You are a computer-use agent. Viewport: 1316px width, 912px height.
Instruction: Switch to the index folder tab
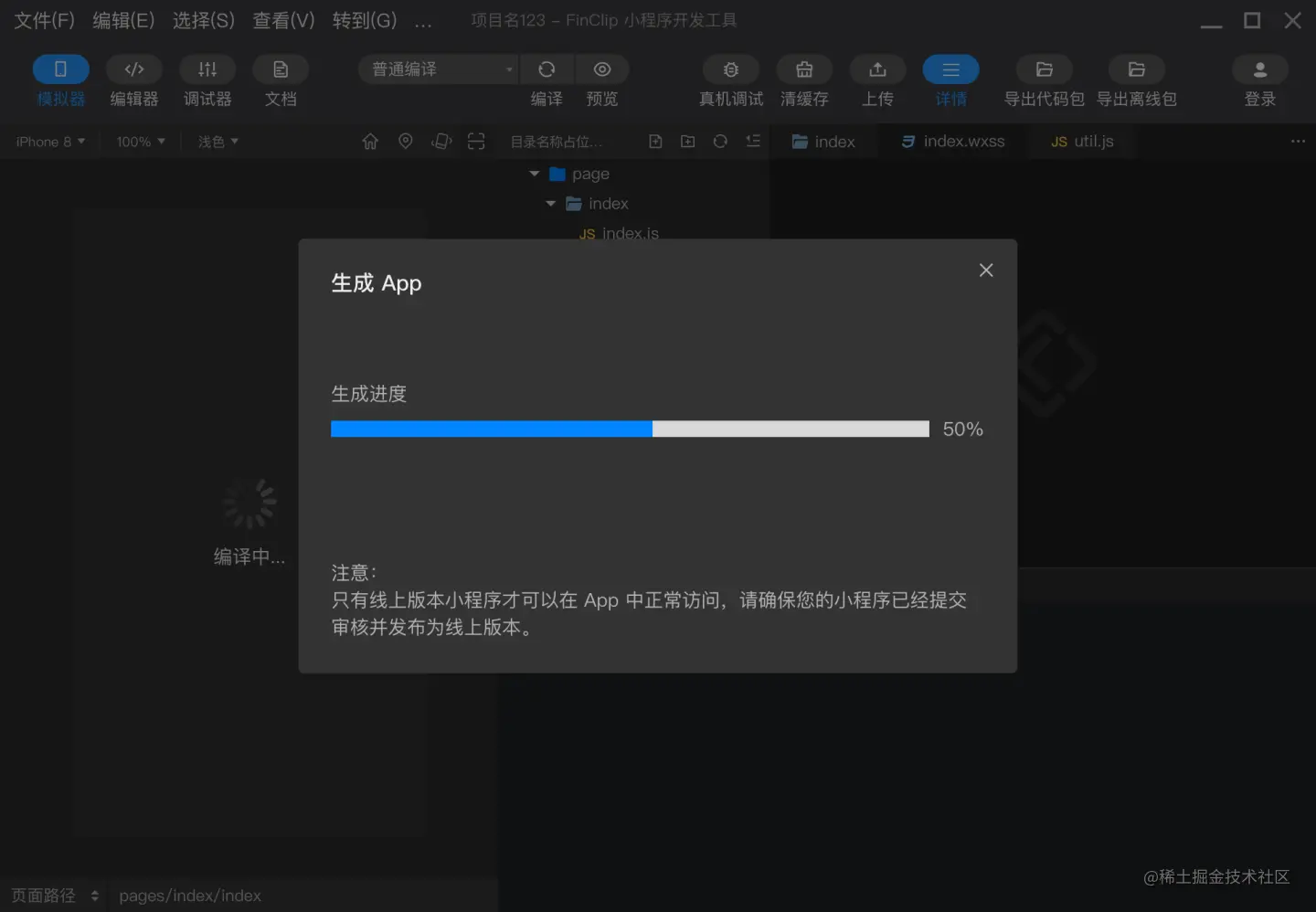tap(823, 142)
